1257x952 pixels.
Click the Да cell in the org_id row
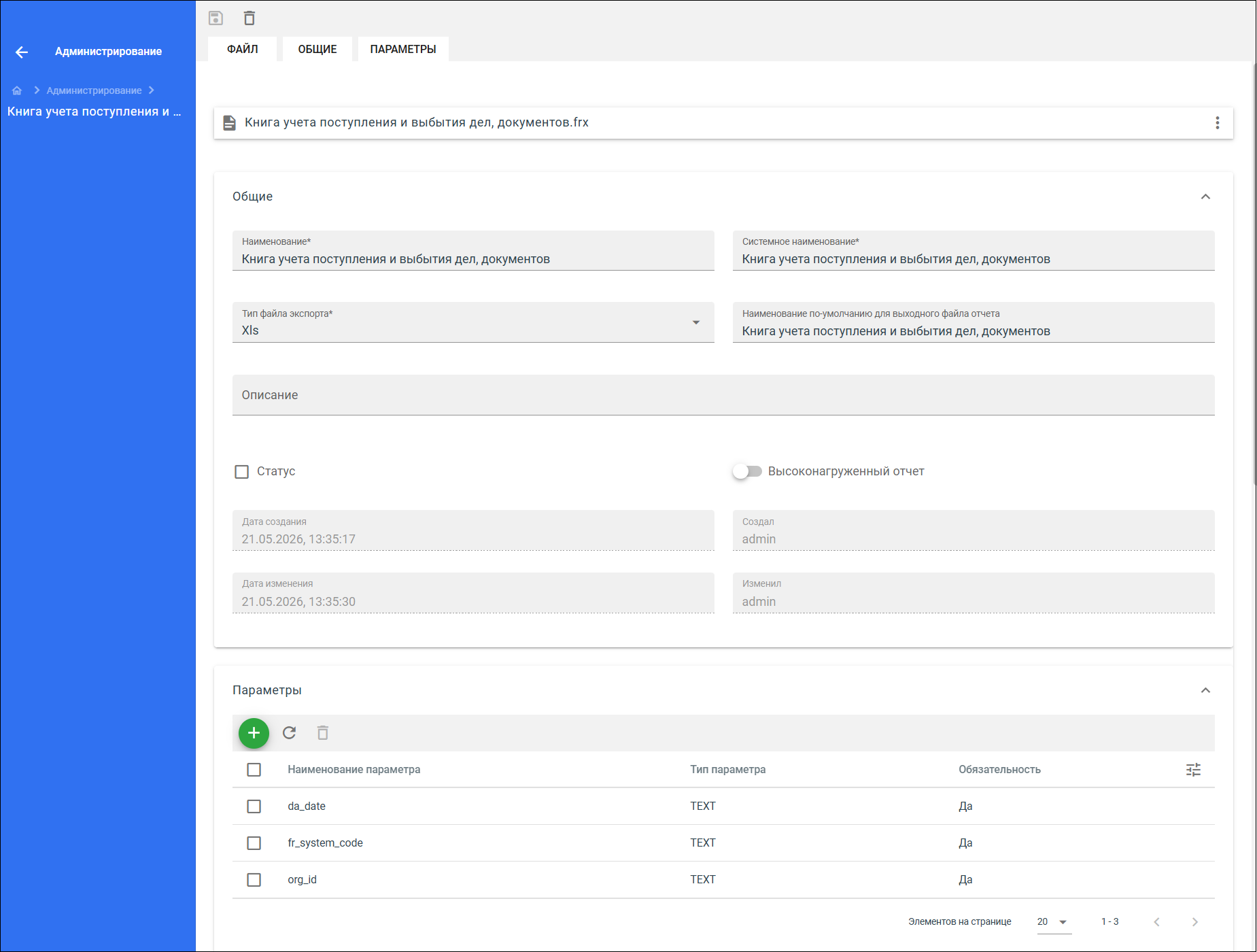[965, 880]
